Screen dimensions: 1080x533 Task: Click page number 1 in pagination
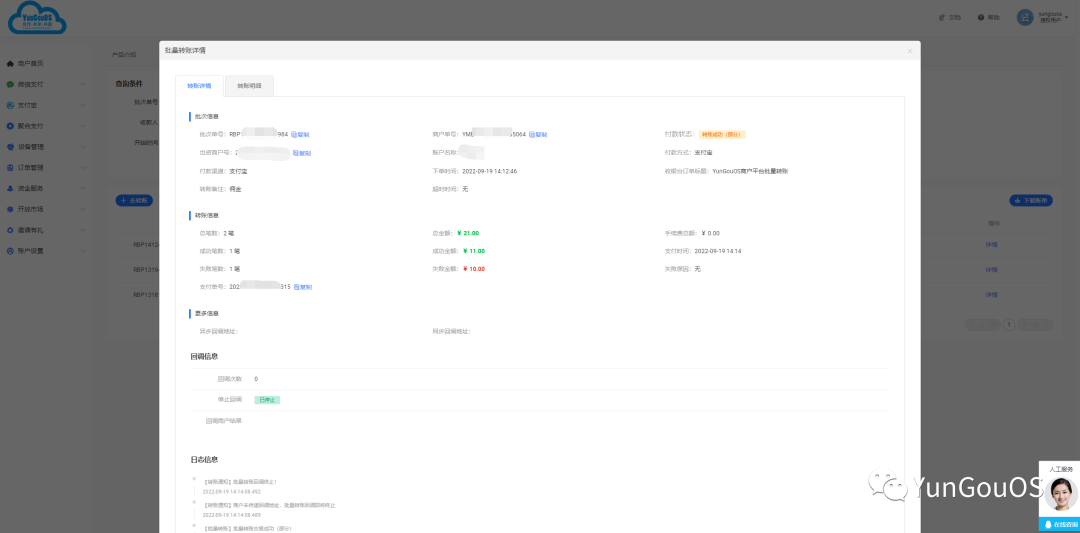tap(1009, 324)
